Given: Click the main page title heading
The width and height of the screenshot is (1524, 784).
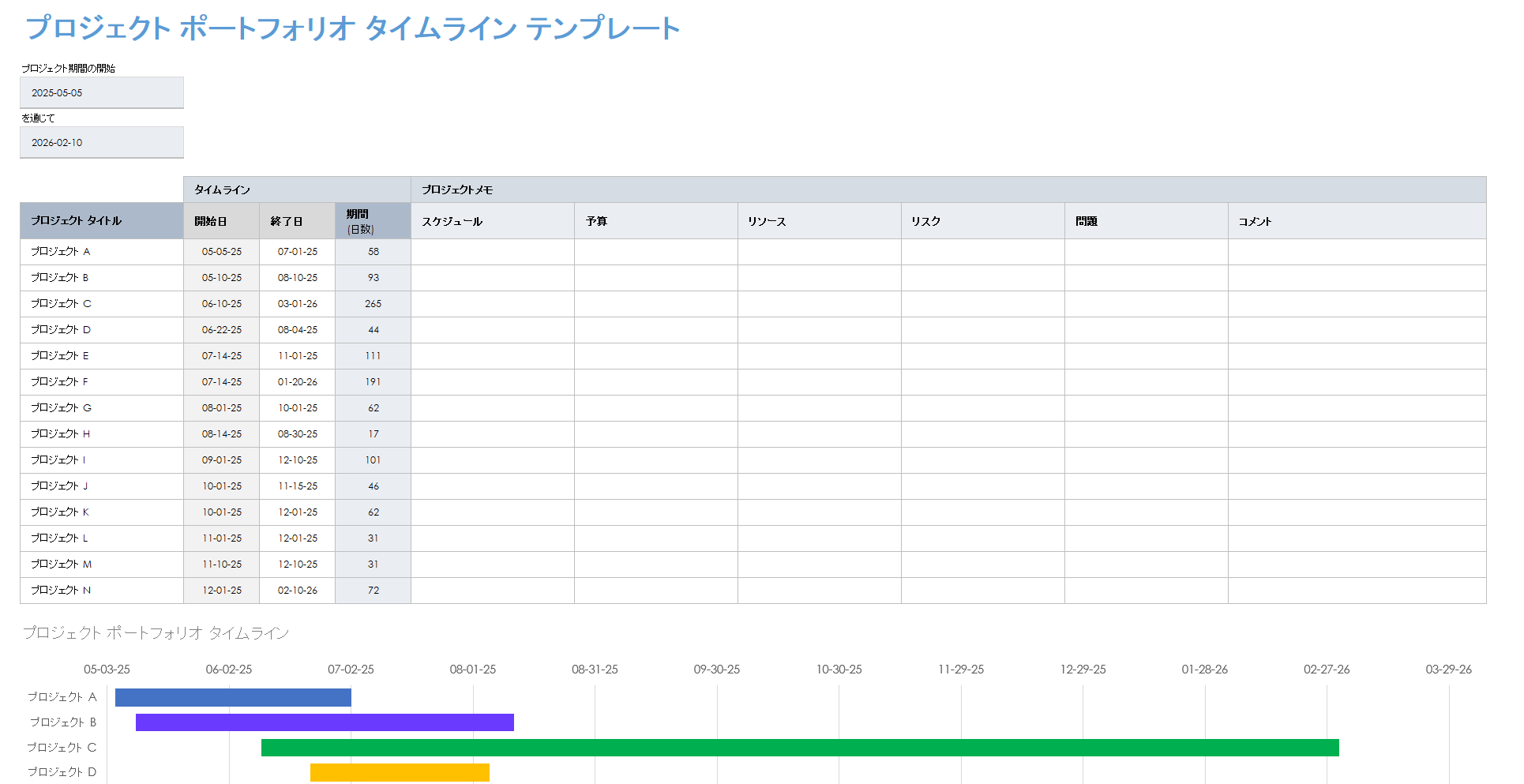Looking at the screenshot, I should click(x=352, y=28).
